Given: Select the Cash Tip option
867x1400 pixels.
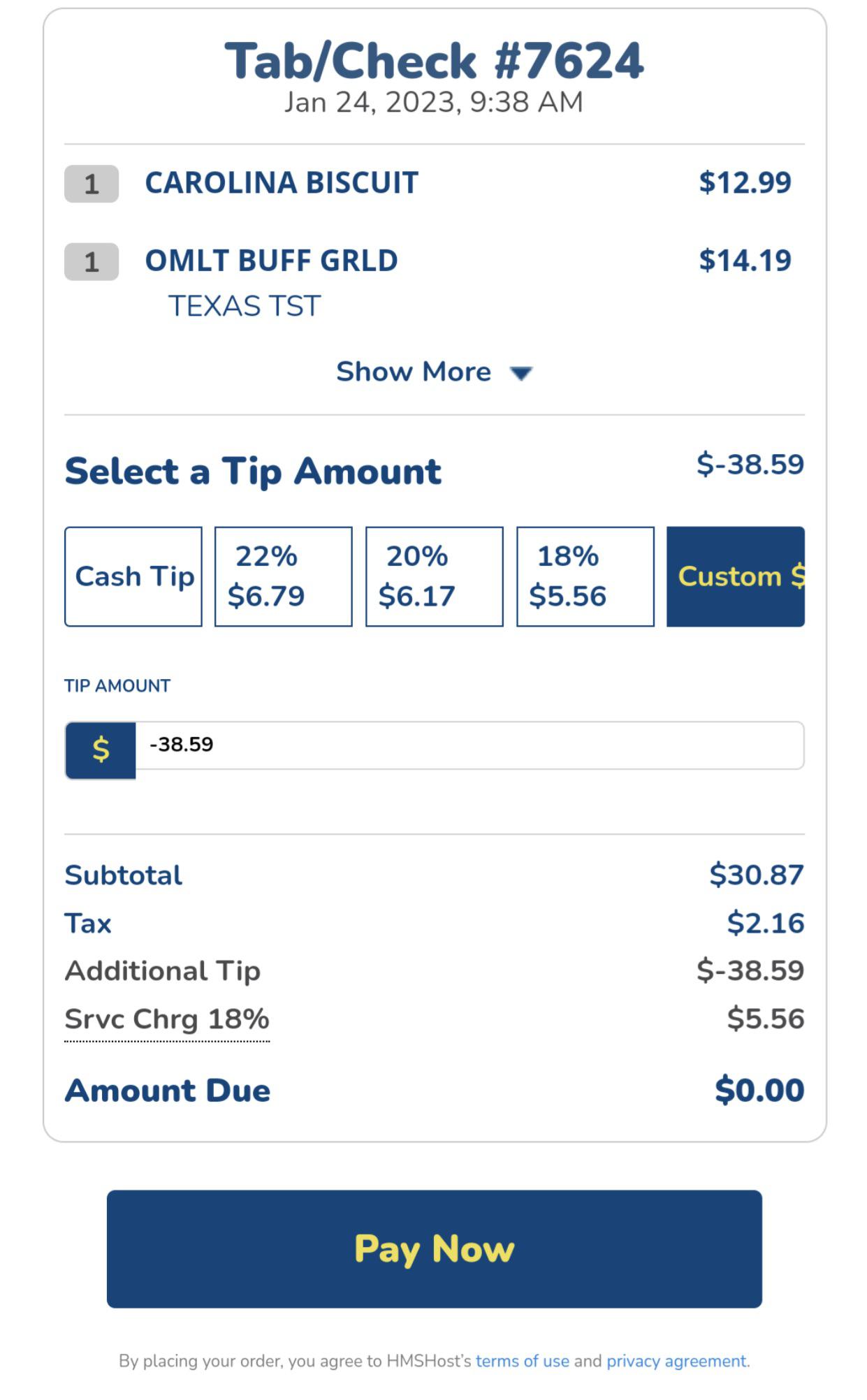Looking at the screenshot, I should coord(133,576).
